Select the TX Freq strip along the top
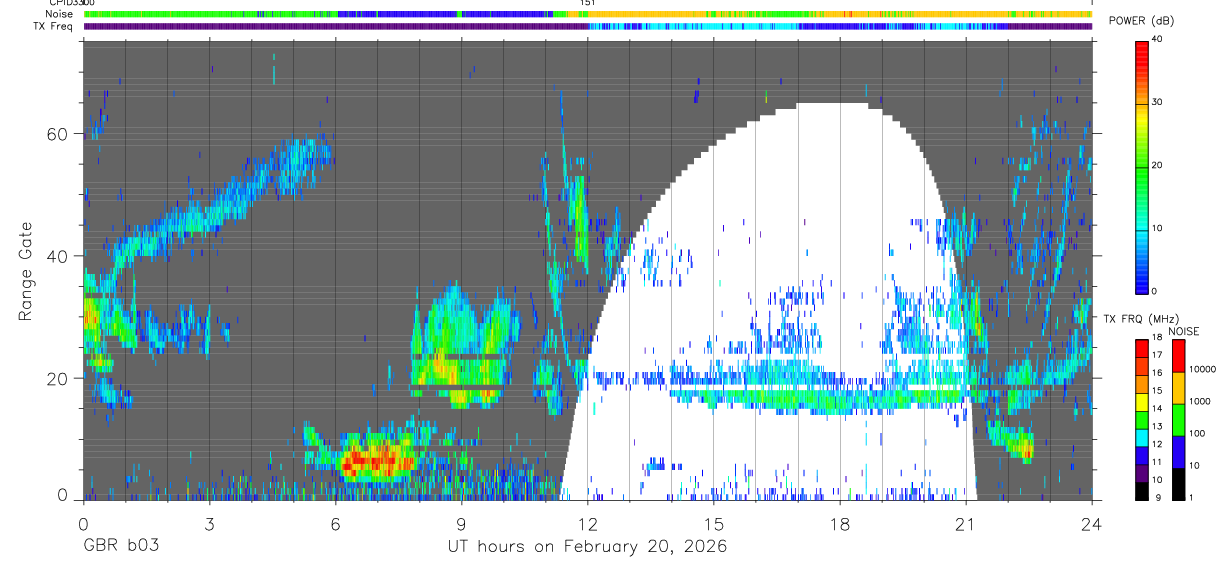This screenshot has height=567, width=1228. point(587,26)
